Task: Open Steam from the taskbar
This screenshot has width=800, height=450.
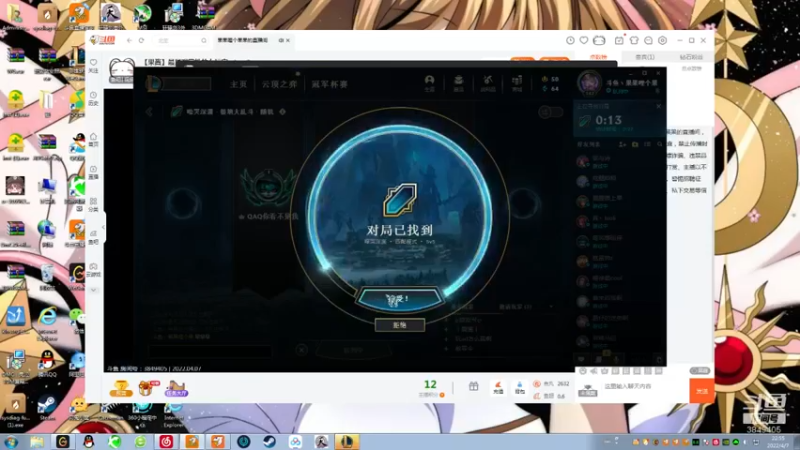Action: pyautogui.click(x=269, y=441)
